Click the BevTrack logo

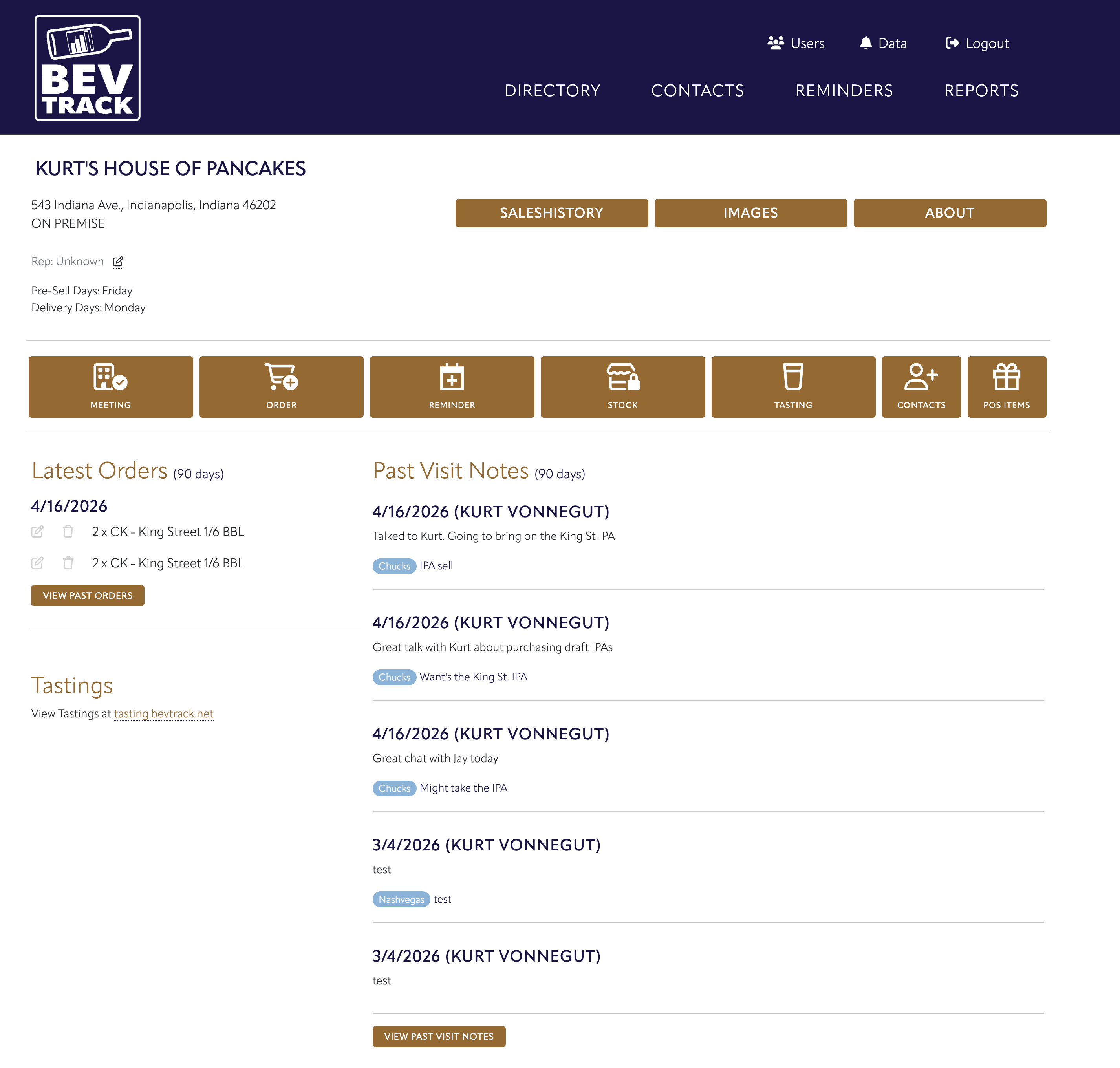[x=88, y=68]
